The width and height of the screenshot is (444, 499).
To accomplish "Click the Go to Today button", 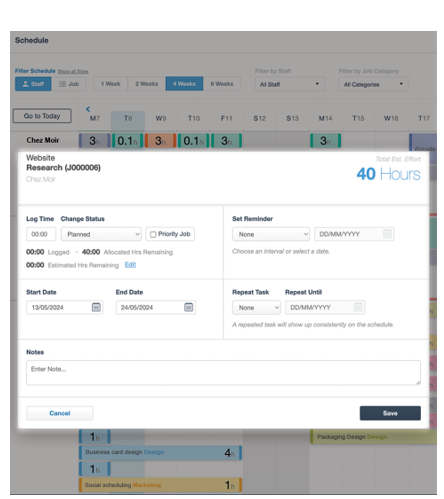I will pyautogui.click(x=42, y=116).
